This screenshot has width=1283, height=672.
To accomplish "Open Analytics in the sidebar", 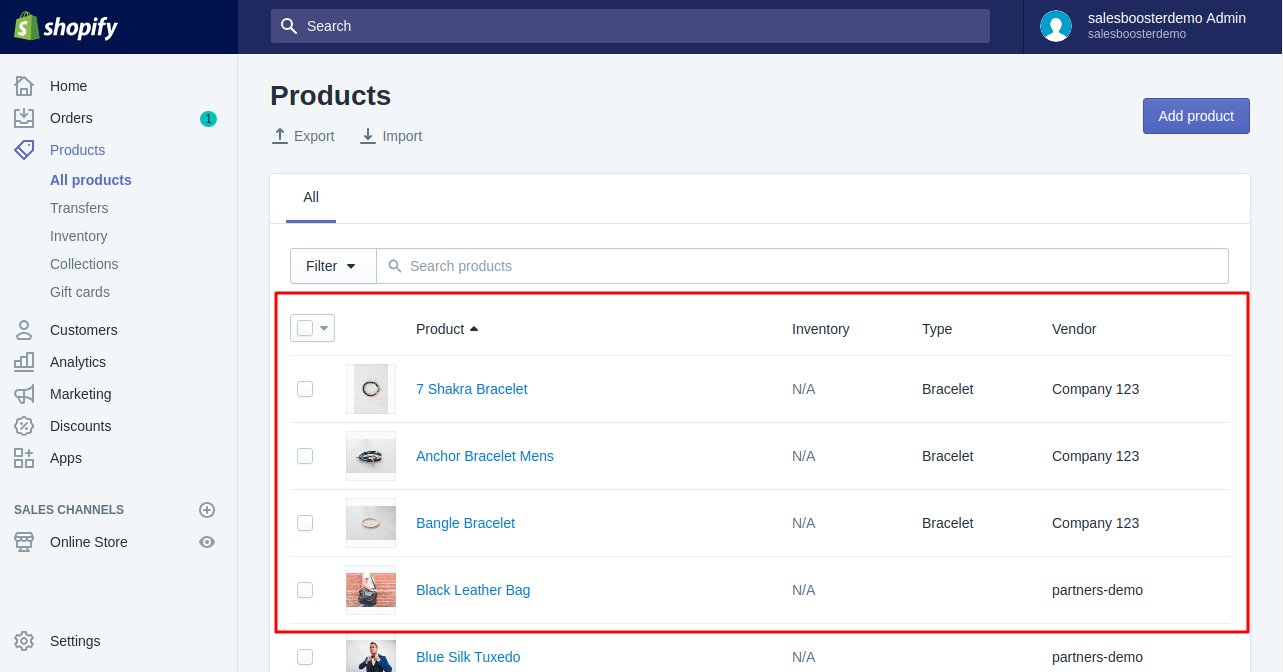I will point(77,362).
